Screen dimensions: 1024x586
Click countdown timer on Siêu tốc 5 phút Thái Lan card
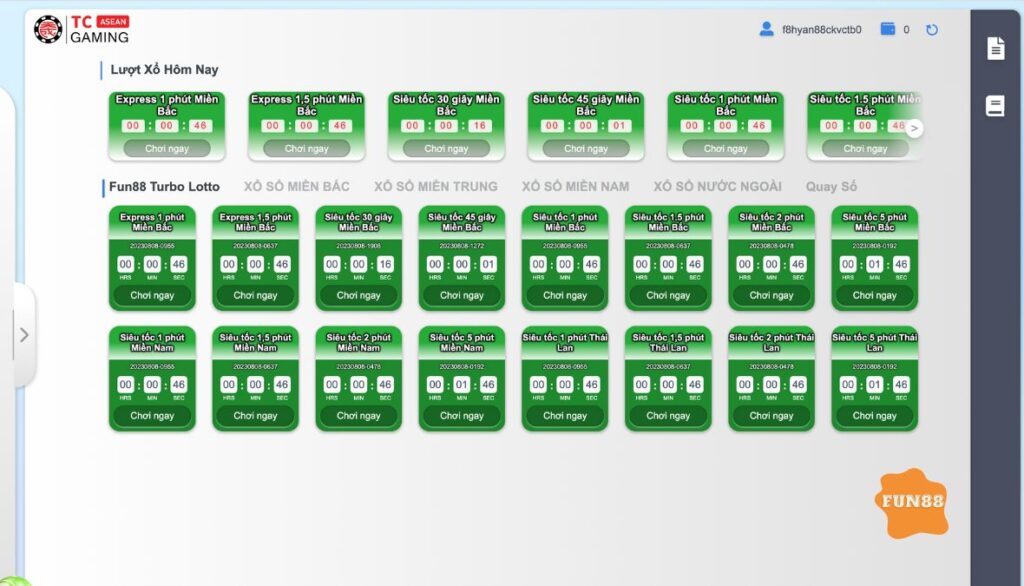click(874, 385)
